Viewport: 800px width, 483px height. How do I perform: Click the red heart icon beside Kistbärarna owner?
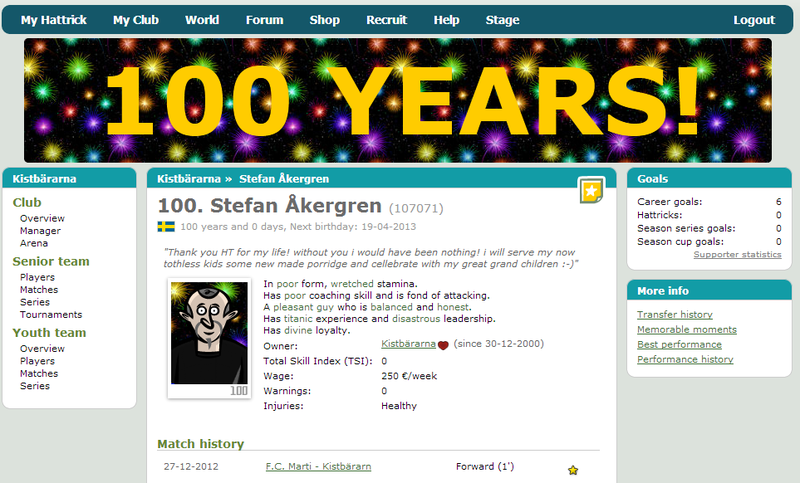[x=443, y=345]
